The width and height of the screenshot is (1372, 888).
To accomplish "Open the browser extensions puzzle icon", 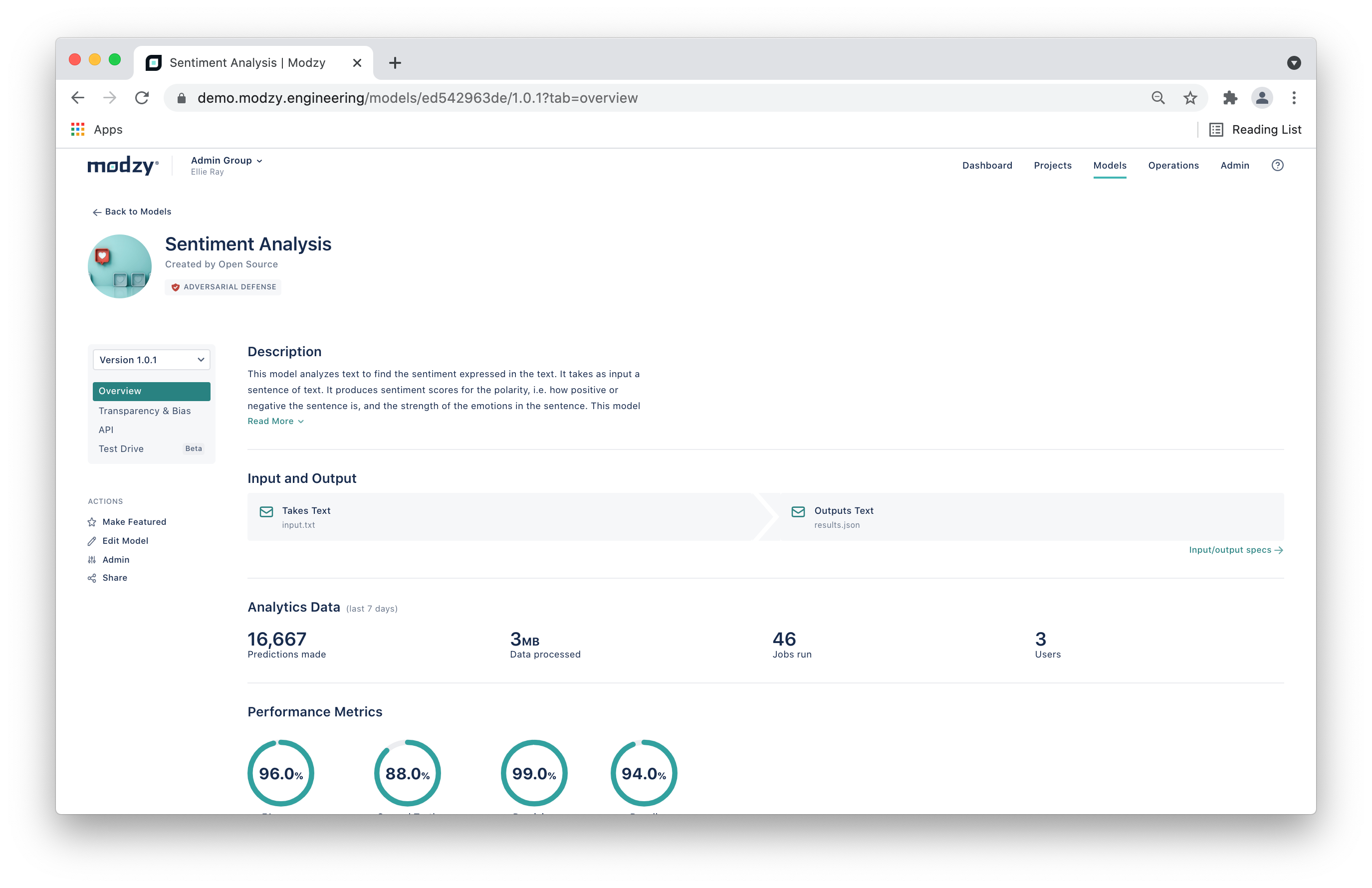I will 1230,98.
